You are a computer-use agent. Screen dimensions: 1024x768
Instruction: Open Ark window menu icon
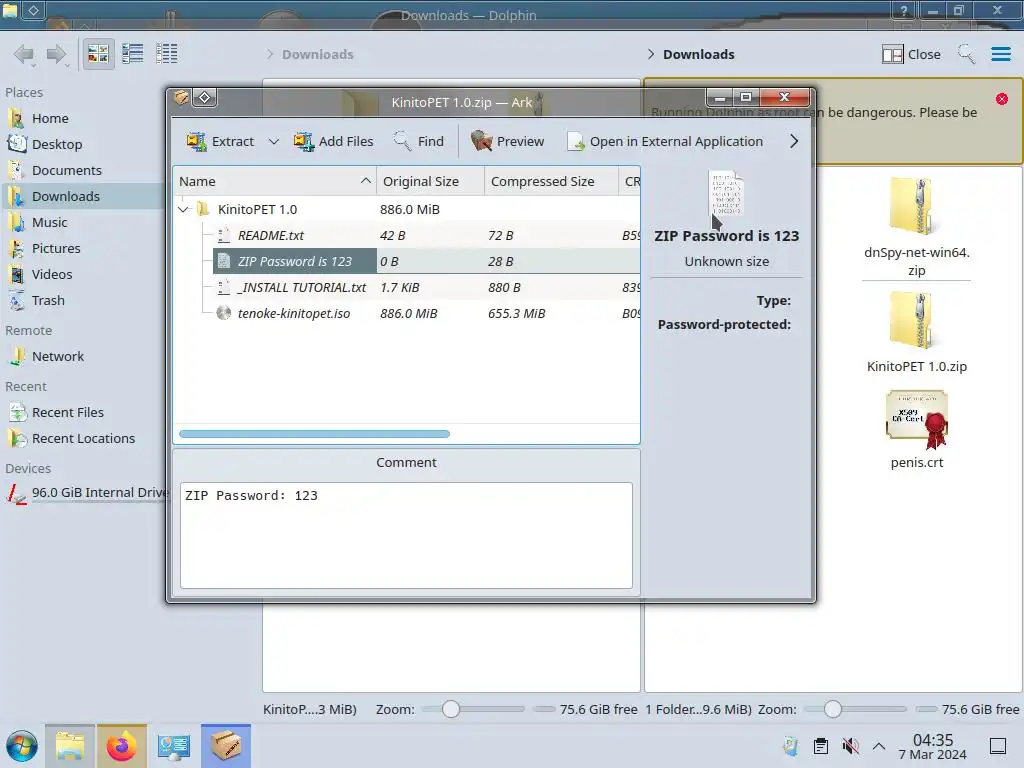coord(181,98)
